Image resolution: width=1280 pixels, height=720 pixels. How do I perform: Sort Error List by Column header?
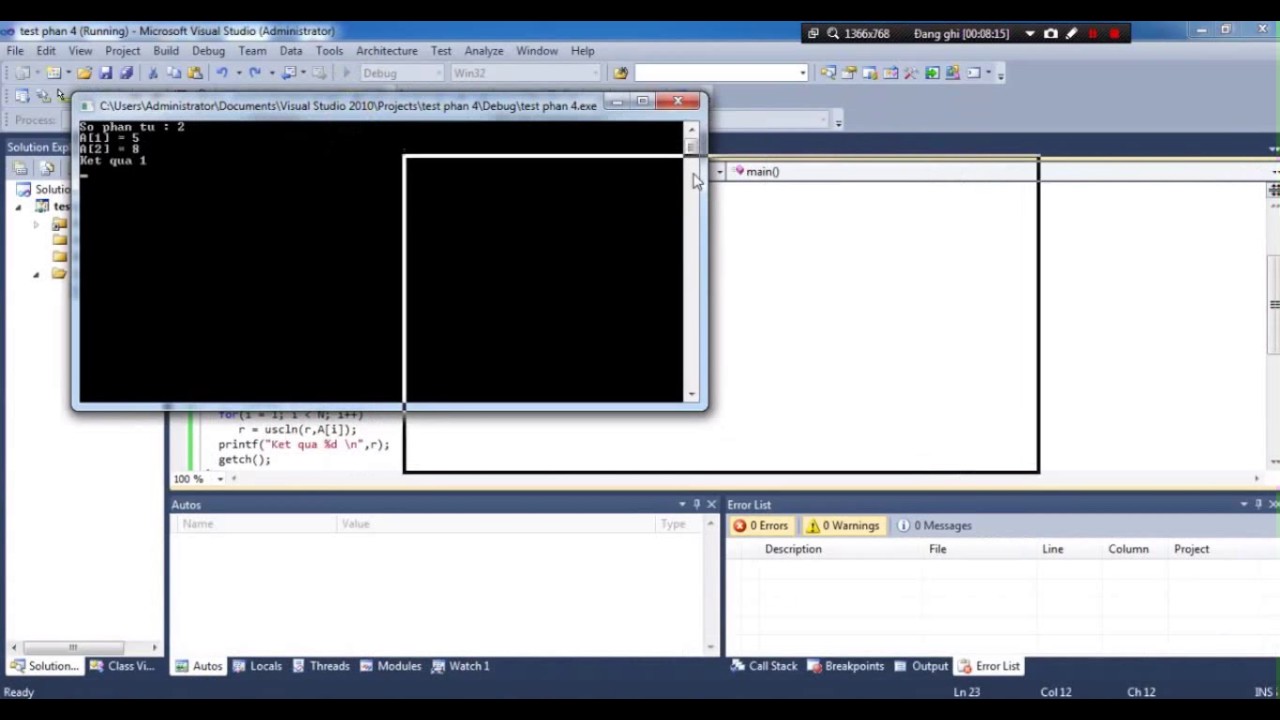pyautogui.click(x=1128, y=549)
